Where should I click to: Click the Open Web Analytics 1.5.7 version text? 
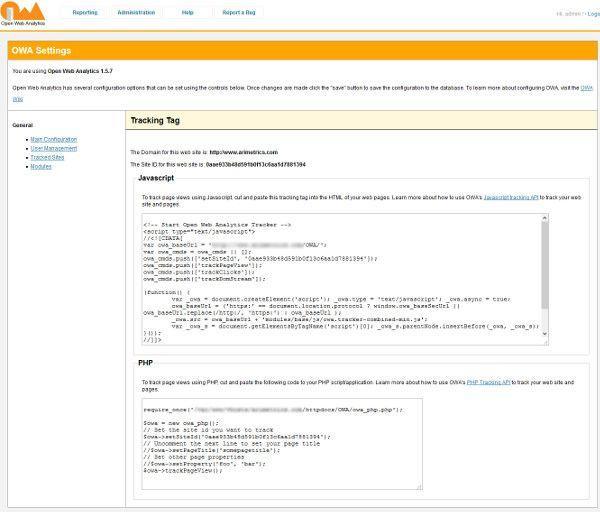[x=80, y=71]
